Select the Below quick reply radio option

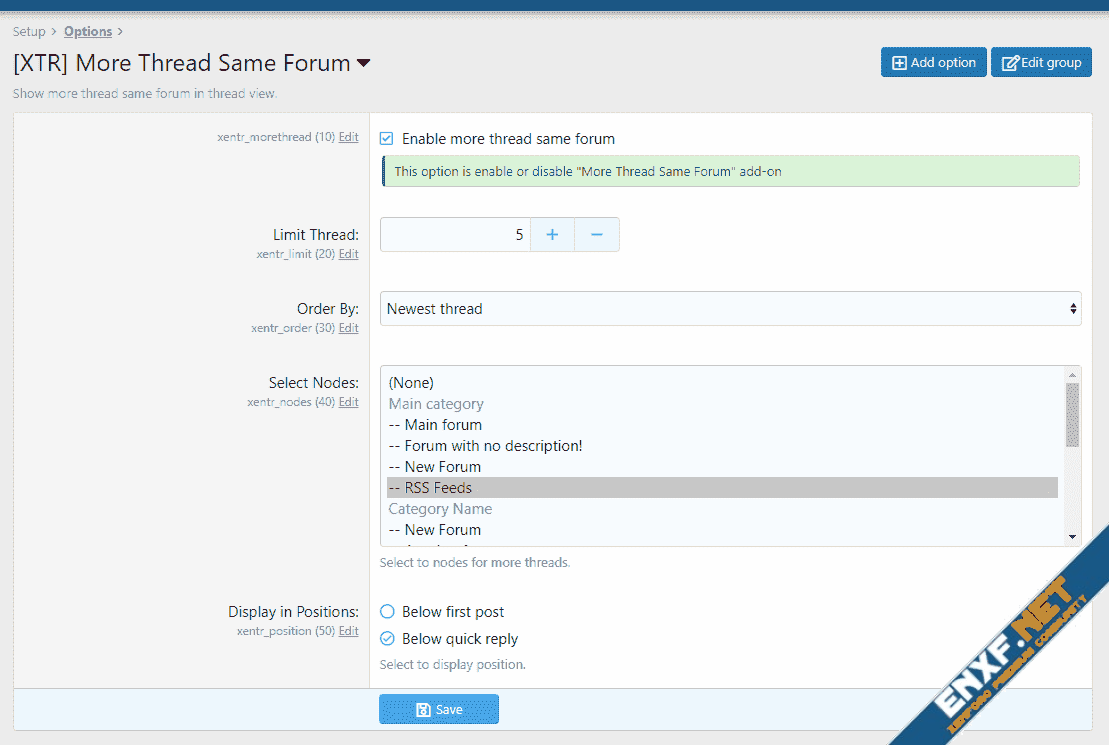(x=387, y=639)
